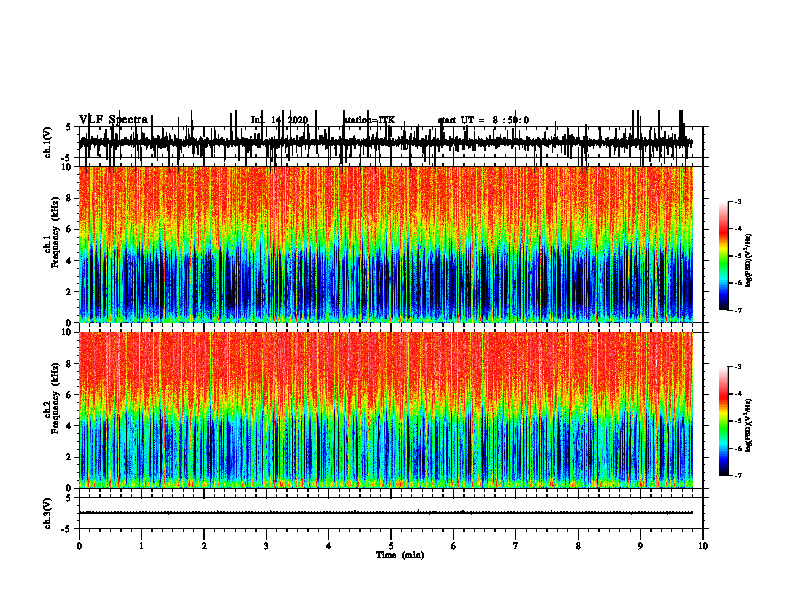Viewport: 792px width, 612px height.
Task: Click time axis tick label "6"
Action: pyautogui.click(x=454, y=546)
